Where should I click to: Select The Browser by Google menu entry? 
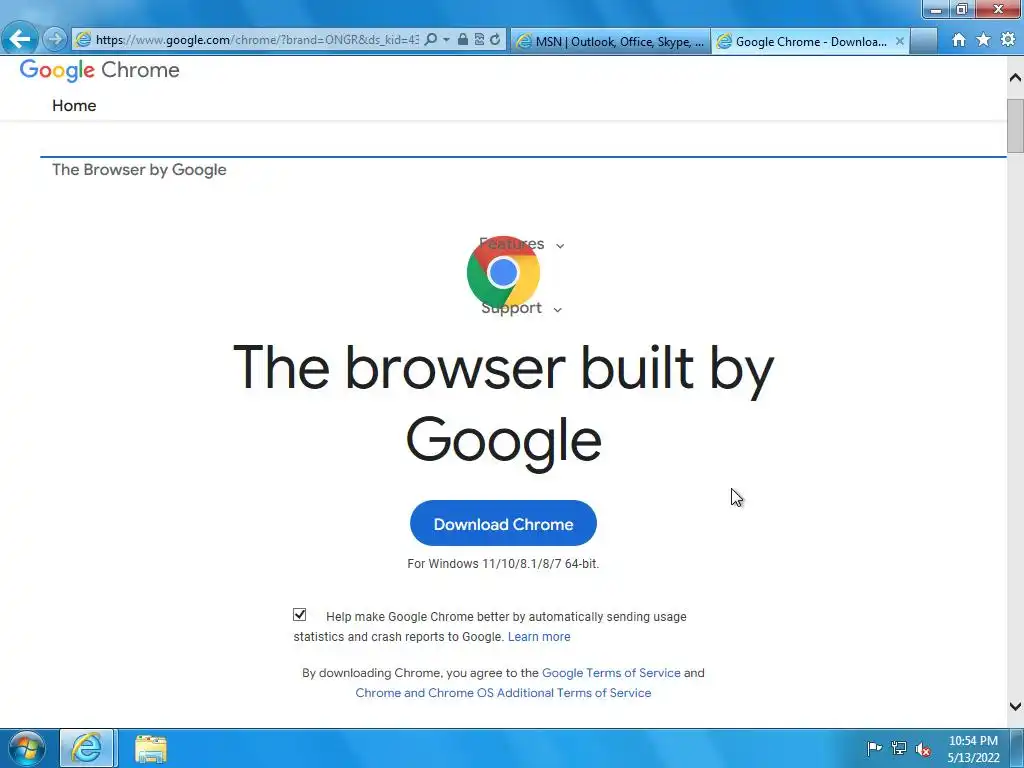(139, 170)
